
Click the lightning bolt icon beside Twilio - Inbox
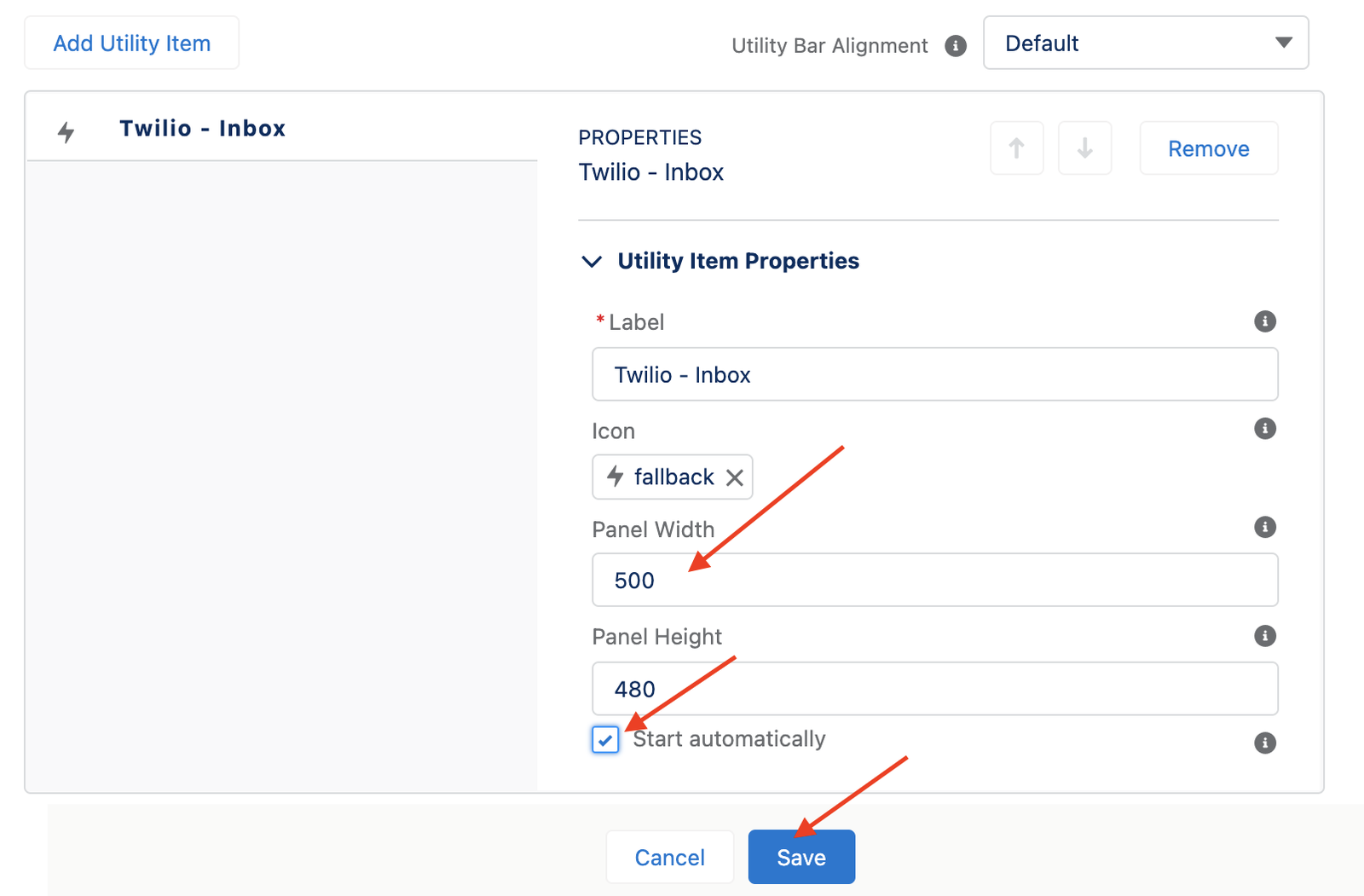(x=66, y=130)
